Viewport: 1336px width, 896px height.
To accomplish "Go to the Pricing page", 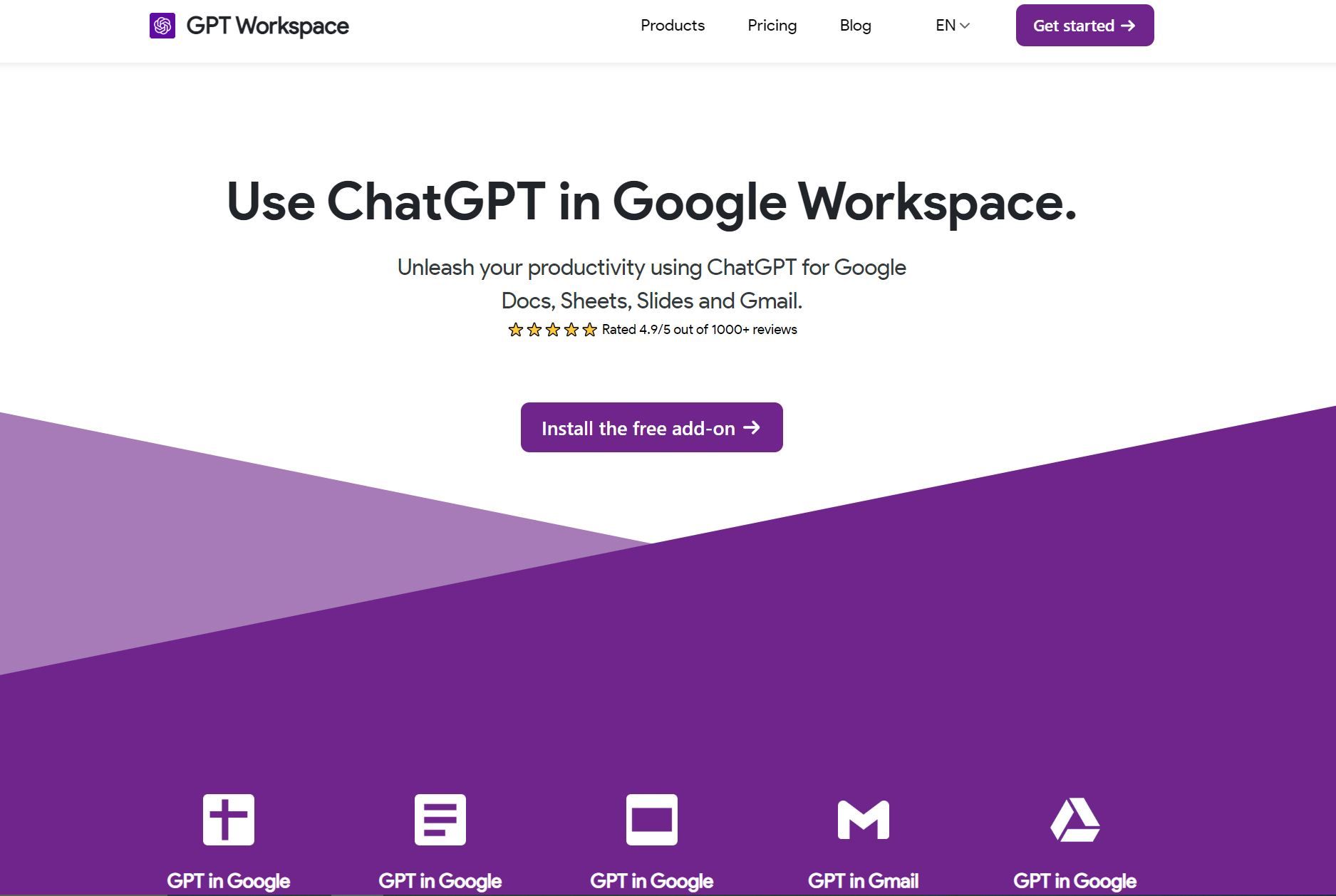I will click(772, 26).
